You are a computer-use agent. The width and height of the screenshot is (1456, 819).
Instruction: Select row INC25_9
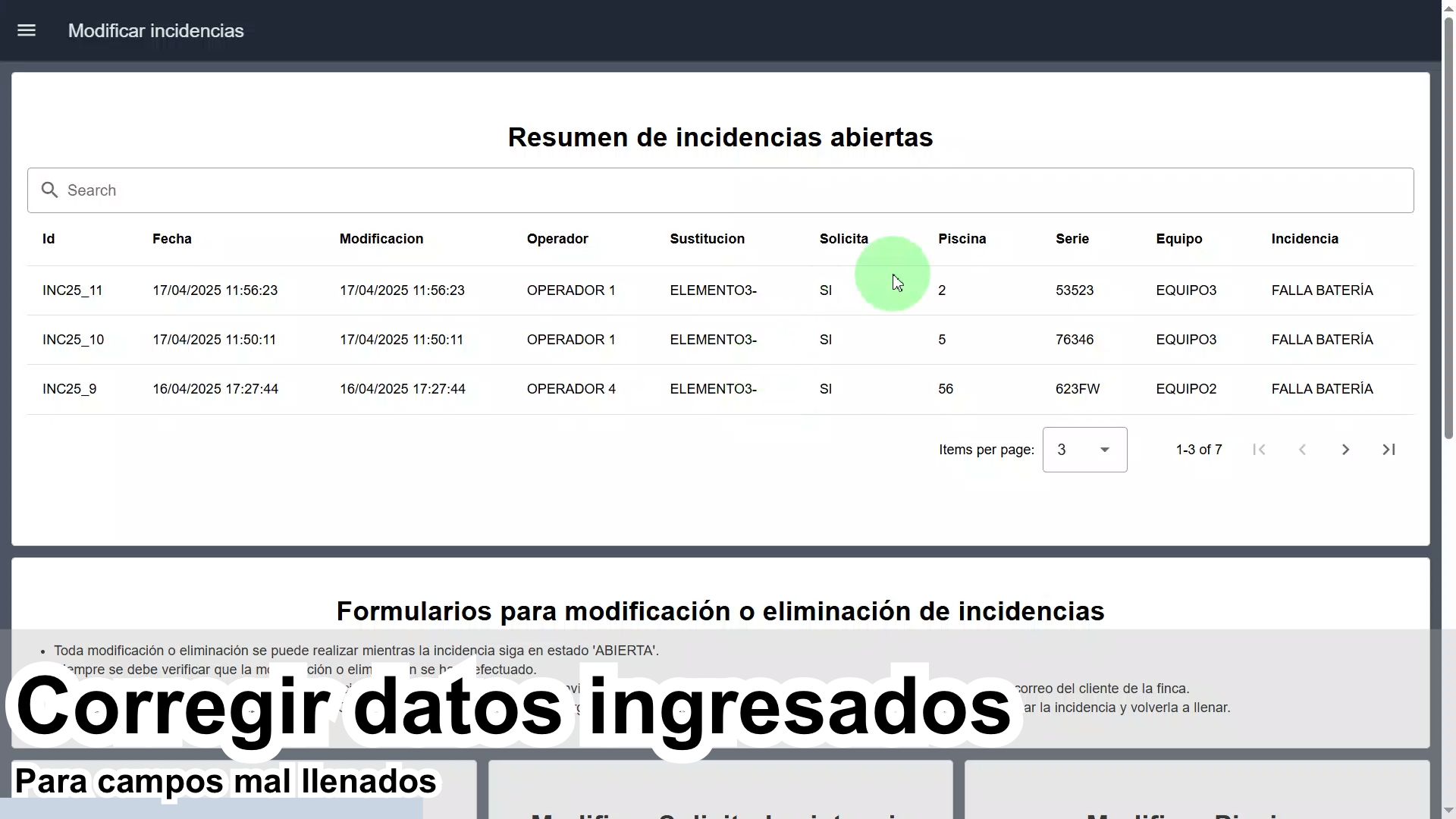pyautogui.click(x=69, y=389)
